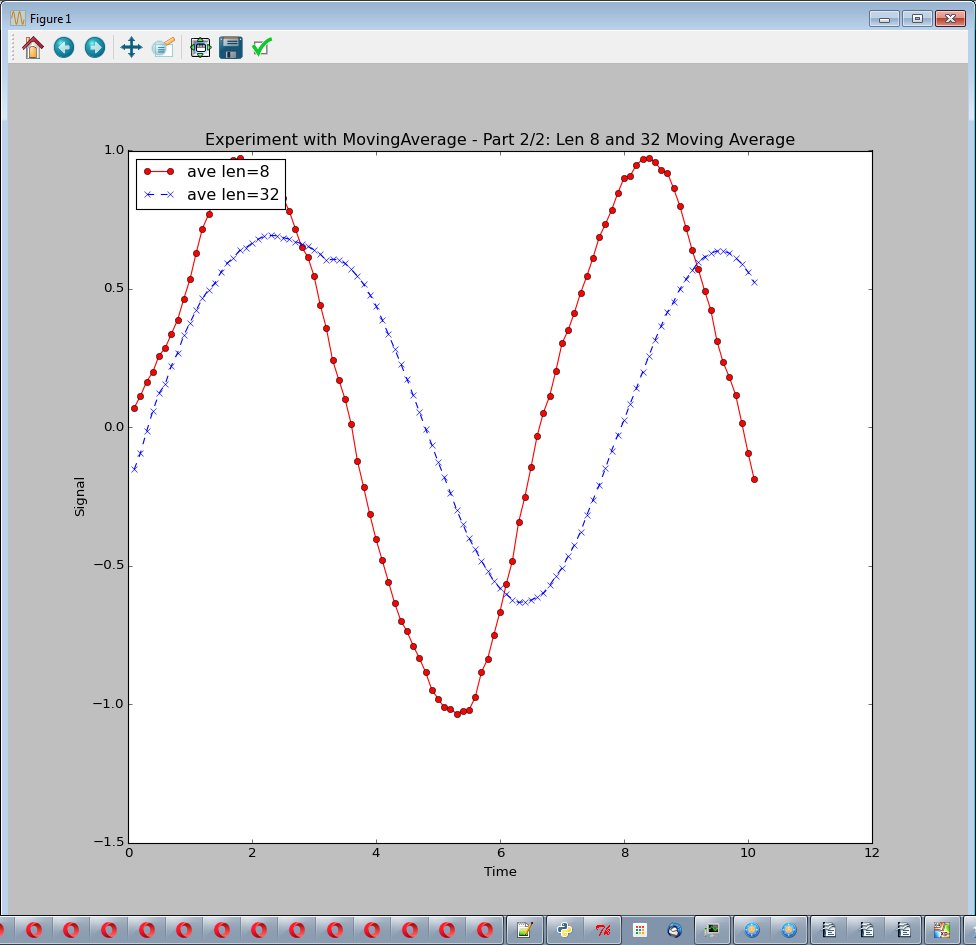
Task: Click the 'Signal' y-axis label
Action: (80, 497)
